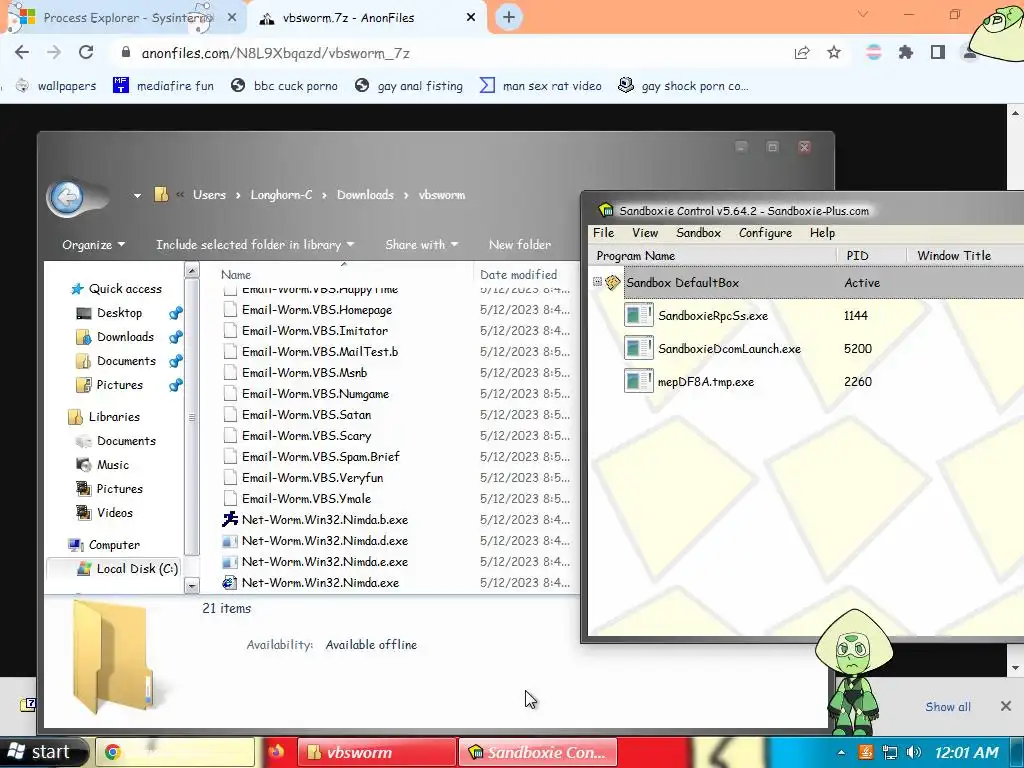Select SandboxieRpcSs.exe process icon
Image resolution: width=1024 pixels, height=768 pixels.
639,315
